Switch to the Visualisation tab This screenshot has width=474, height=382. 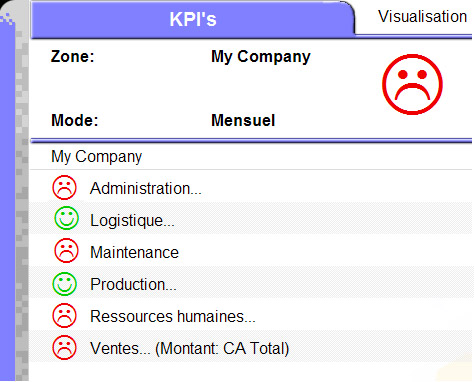coord(422,17)
